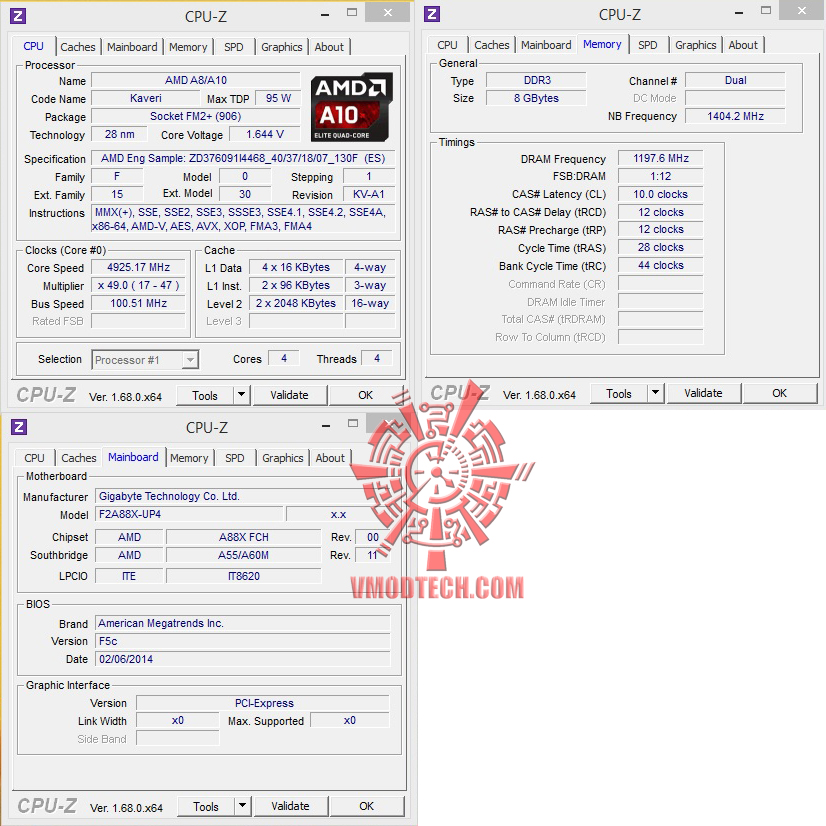Click the BIOS Version value F5c
The width and height of the screenshot is (826, 826).
(x=243, y=641)
